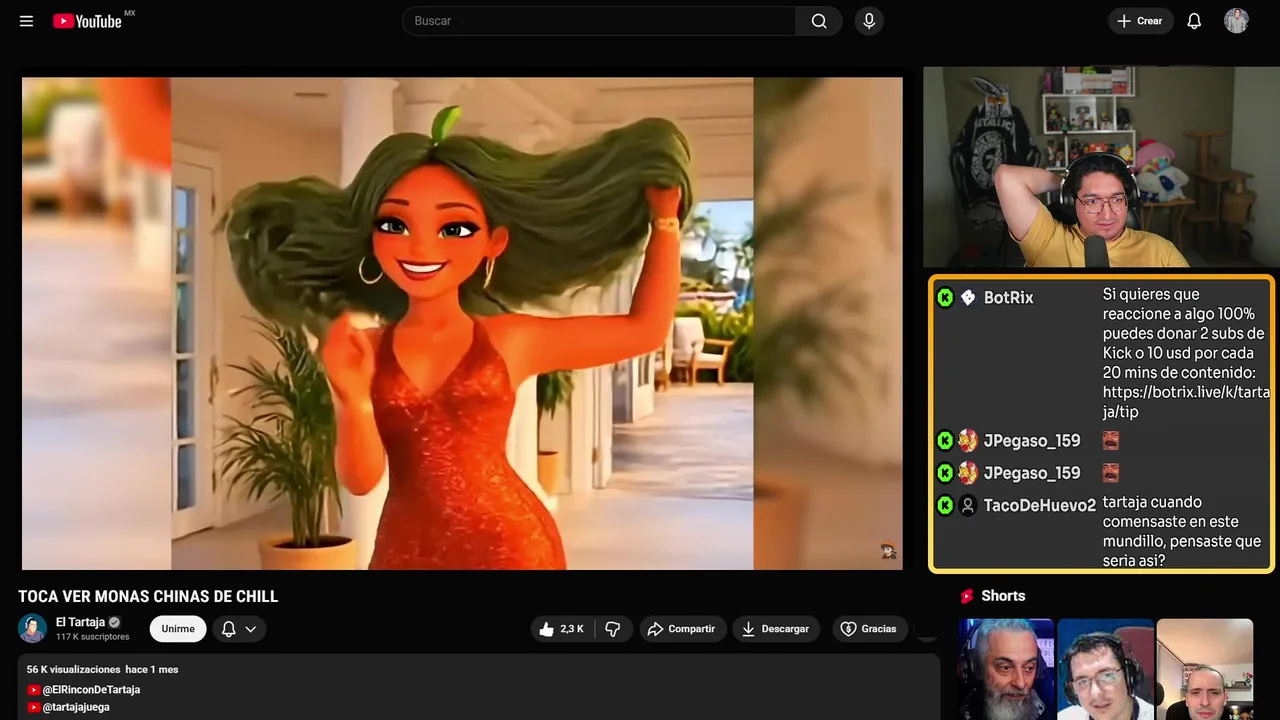This screenshot has height=720, width=1280.
Task: Click the TacoDeHuevo2 avatar icon
Action: coord(967,506)
